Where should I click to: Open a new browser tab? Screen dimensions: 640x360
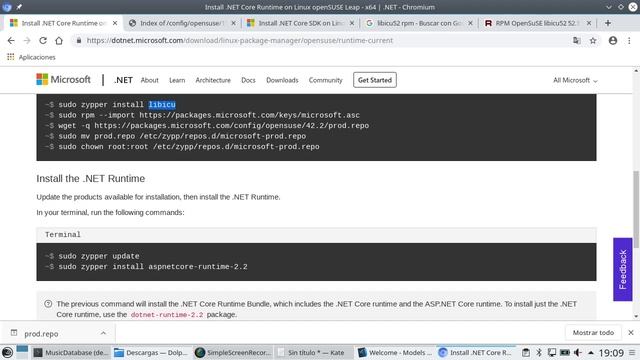[608, 23]
